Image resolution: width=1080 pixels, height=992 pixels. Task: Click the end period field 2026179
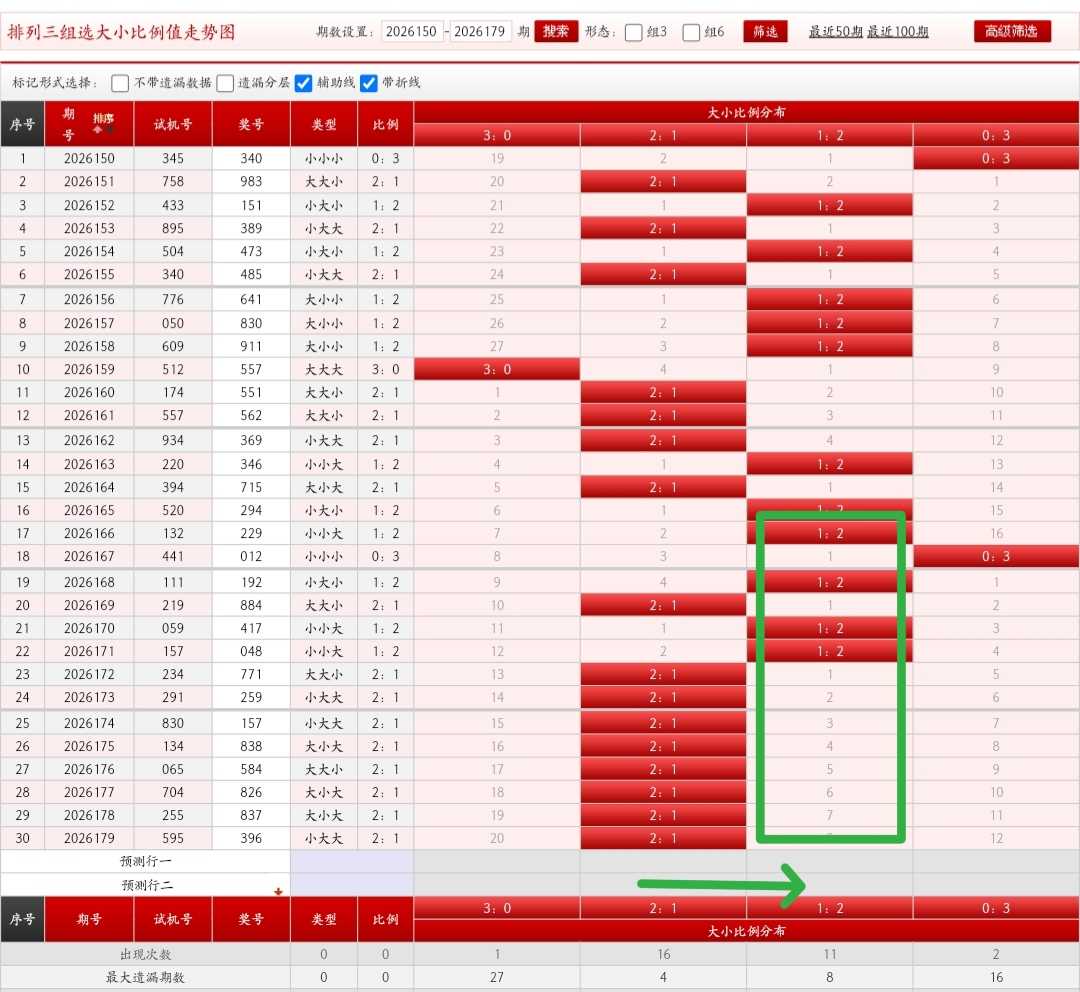coord(480,31)
